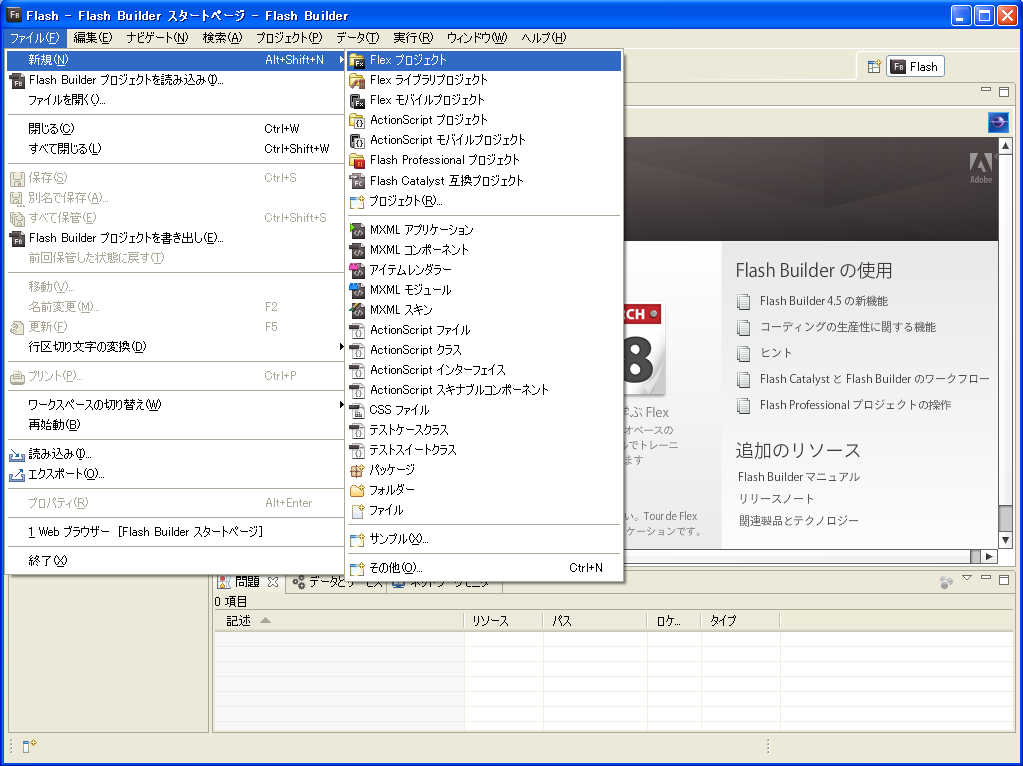Click the Open Perspective icon beside Flash
The width and height of the screenshot is (1023, 766).
tap(874, 67)
